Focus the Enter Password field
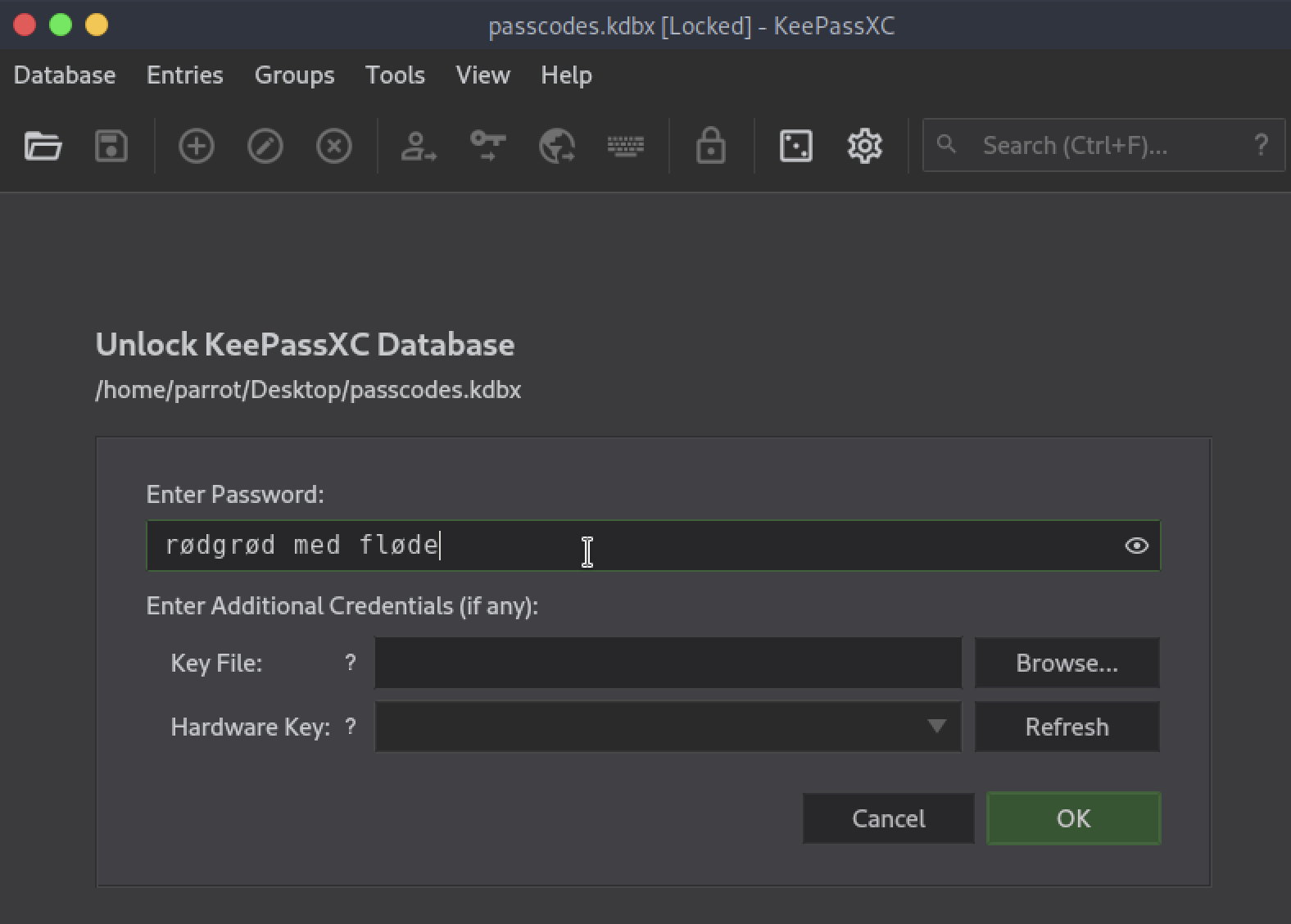This screenshot has height=924, width=1291. tap(654, 546)
